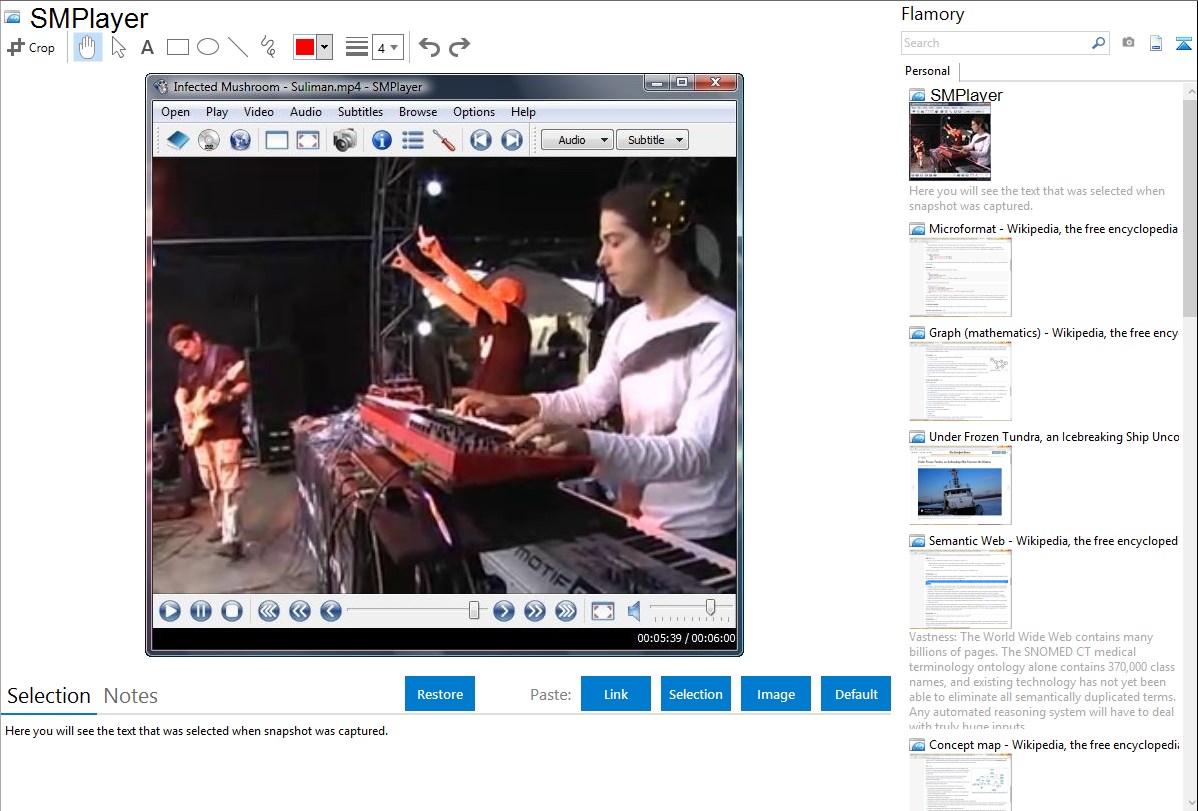Viewport: 1198px width, 811px height.
Task: Click the line thickness icon
Action: (357, 47)
